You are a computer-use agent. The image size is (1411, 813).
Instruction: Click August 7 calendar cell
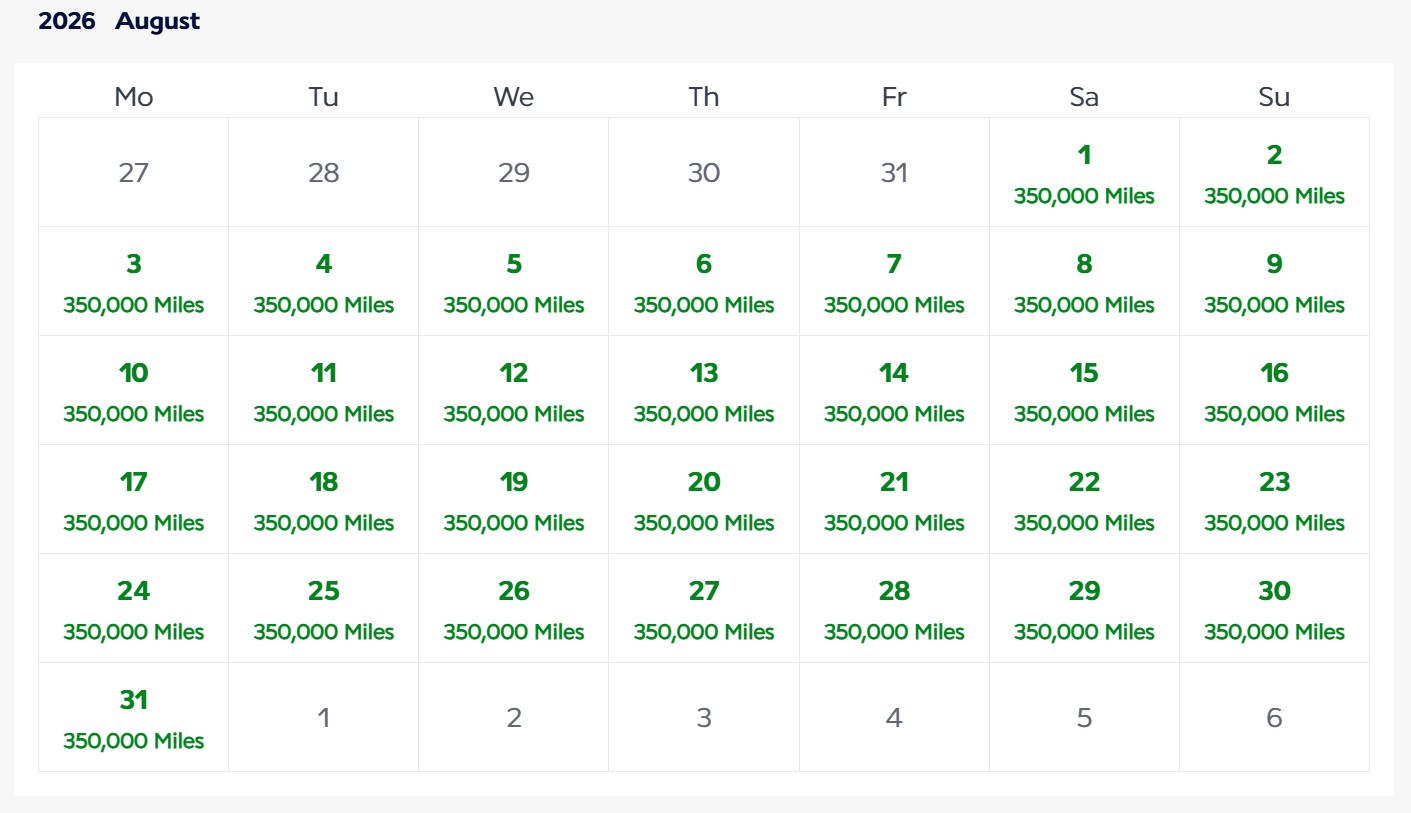tap(894, 282)
